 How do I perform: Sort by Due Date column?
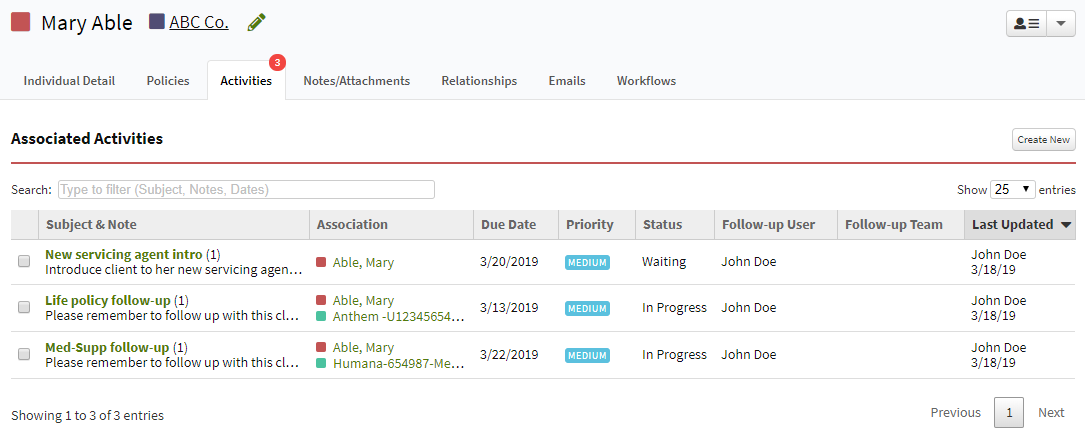516,224
